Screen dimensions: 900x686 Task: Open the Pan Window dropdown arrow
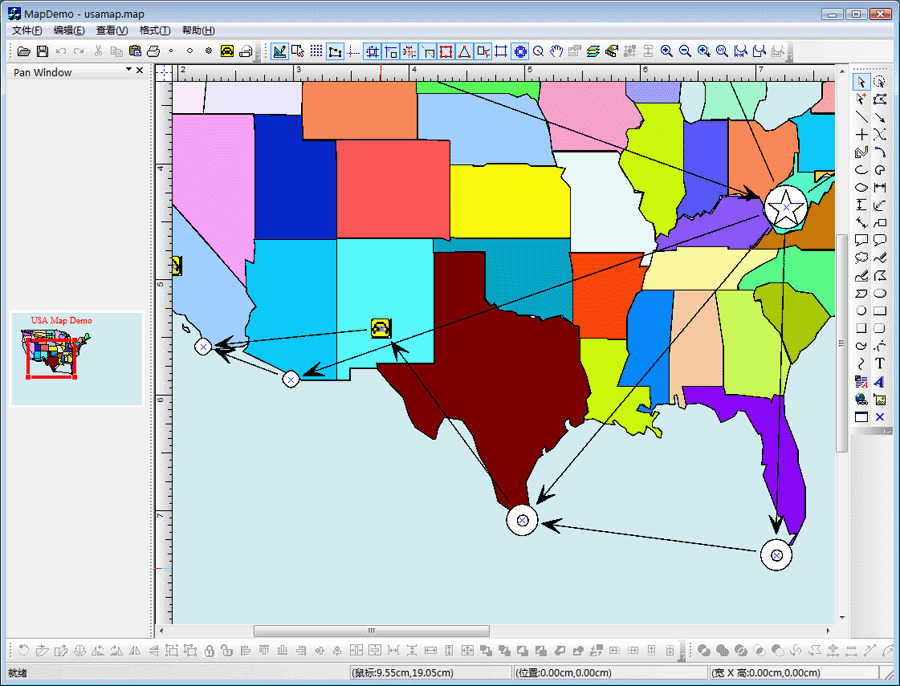[128, 70]
